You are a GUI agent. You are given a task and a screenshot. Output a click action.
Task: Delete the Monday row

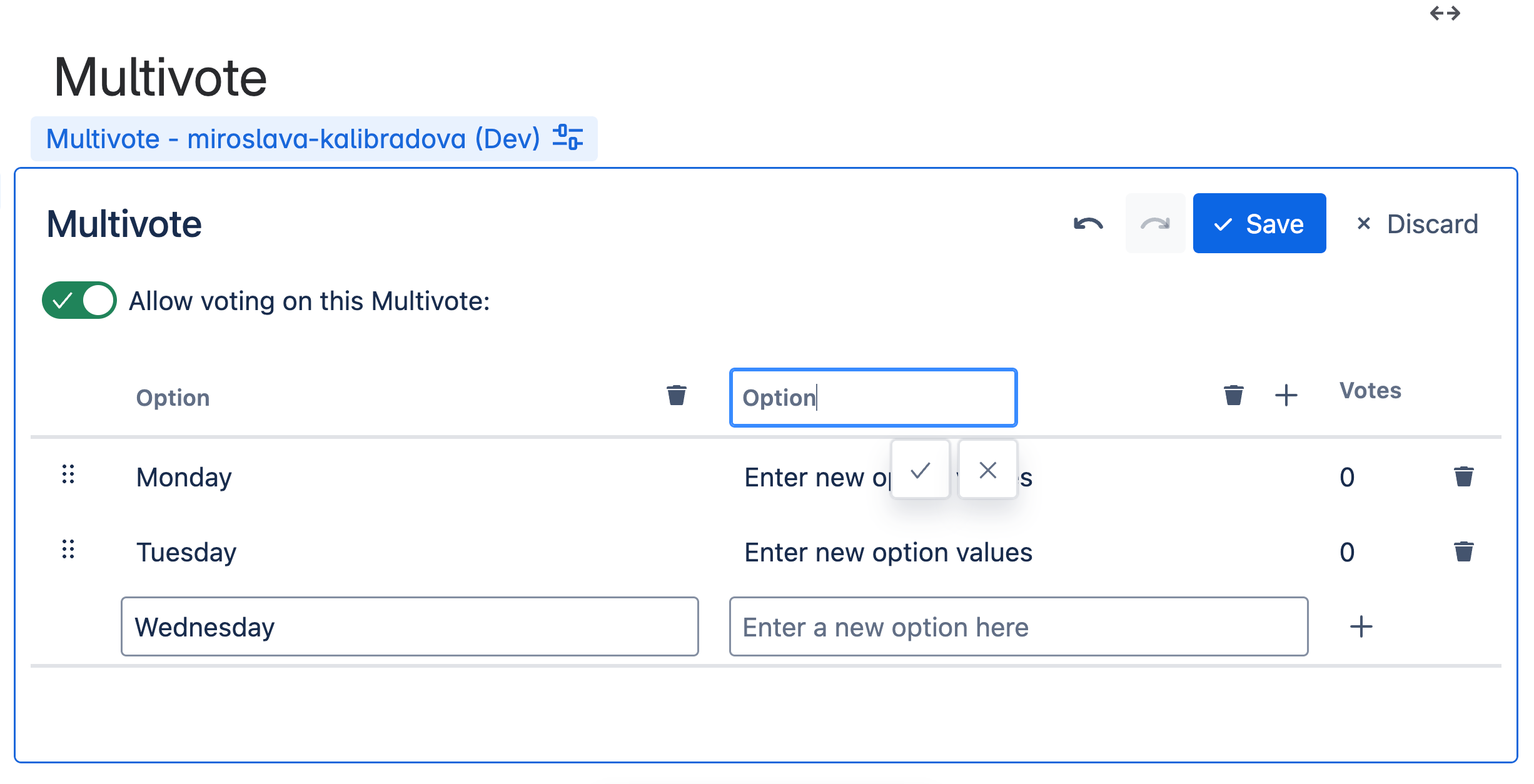(1463, 477)
